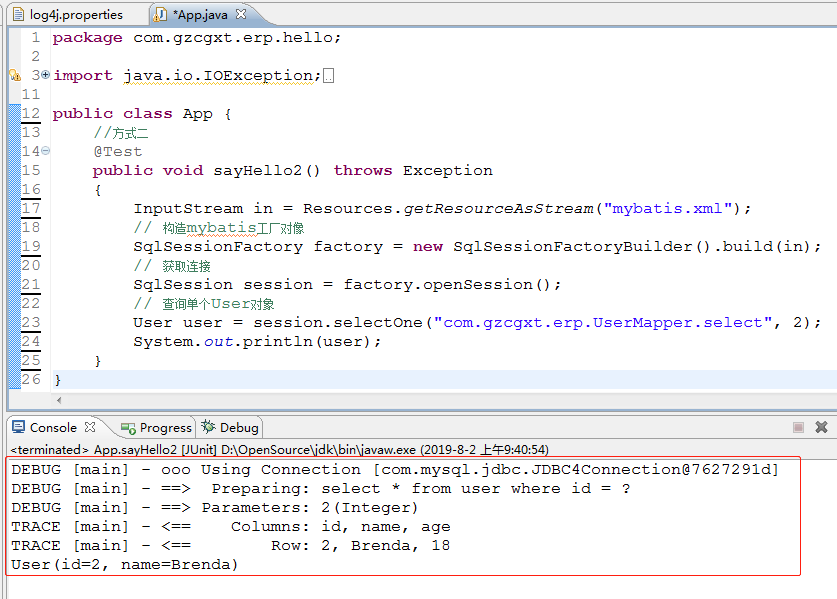Click the //方式二 comment on line 13

click(121, 133)
